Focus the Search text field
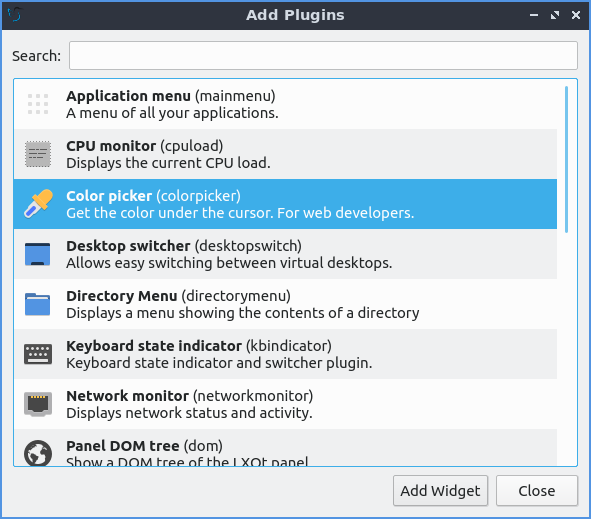The height and width of the screenshot is (519, 591). pos(323,55)
